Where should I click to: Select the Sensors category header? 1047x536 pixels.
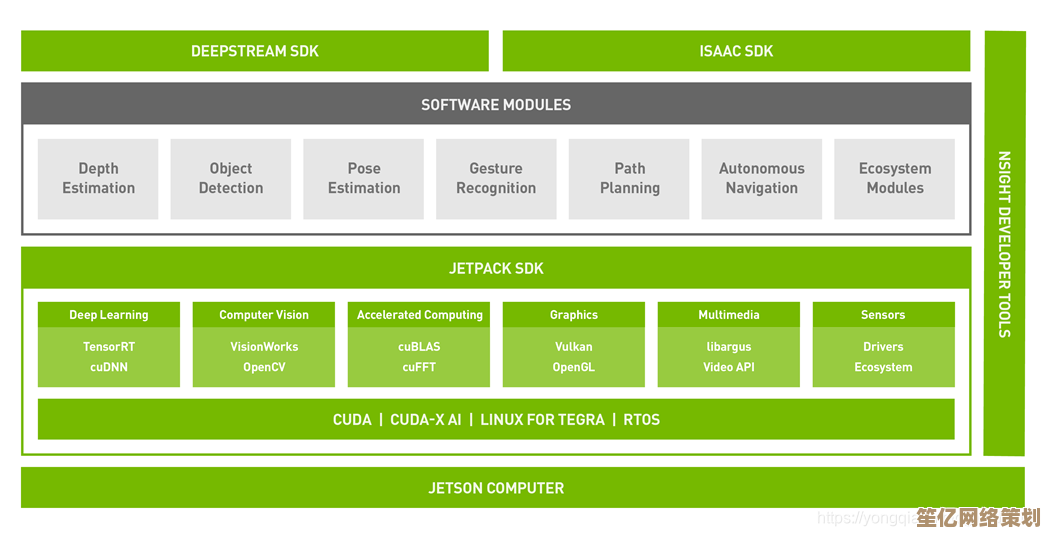coord(883,315)
